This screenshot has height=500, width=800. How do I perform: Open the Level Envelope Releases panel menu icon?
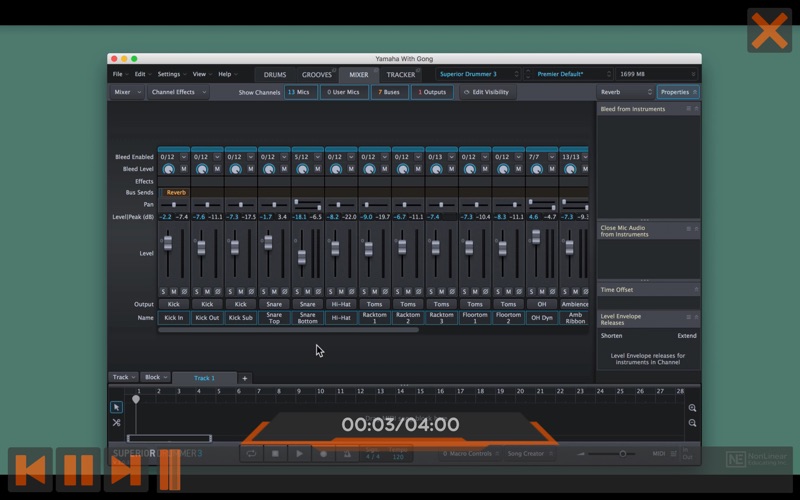(x=688, y=317)
